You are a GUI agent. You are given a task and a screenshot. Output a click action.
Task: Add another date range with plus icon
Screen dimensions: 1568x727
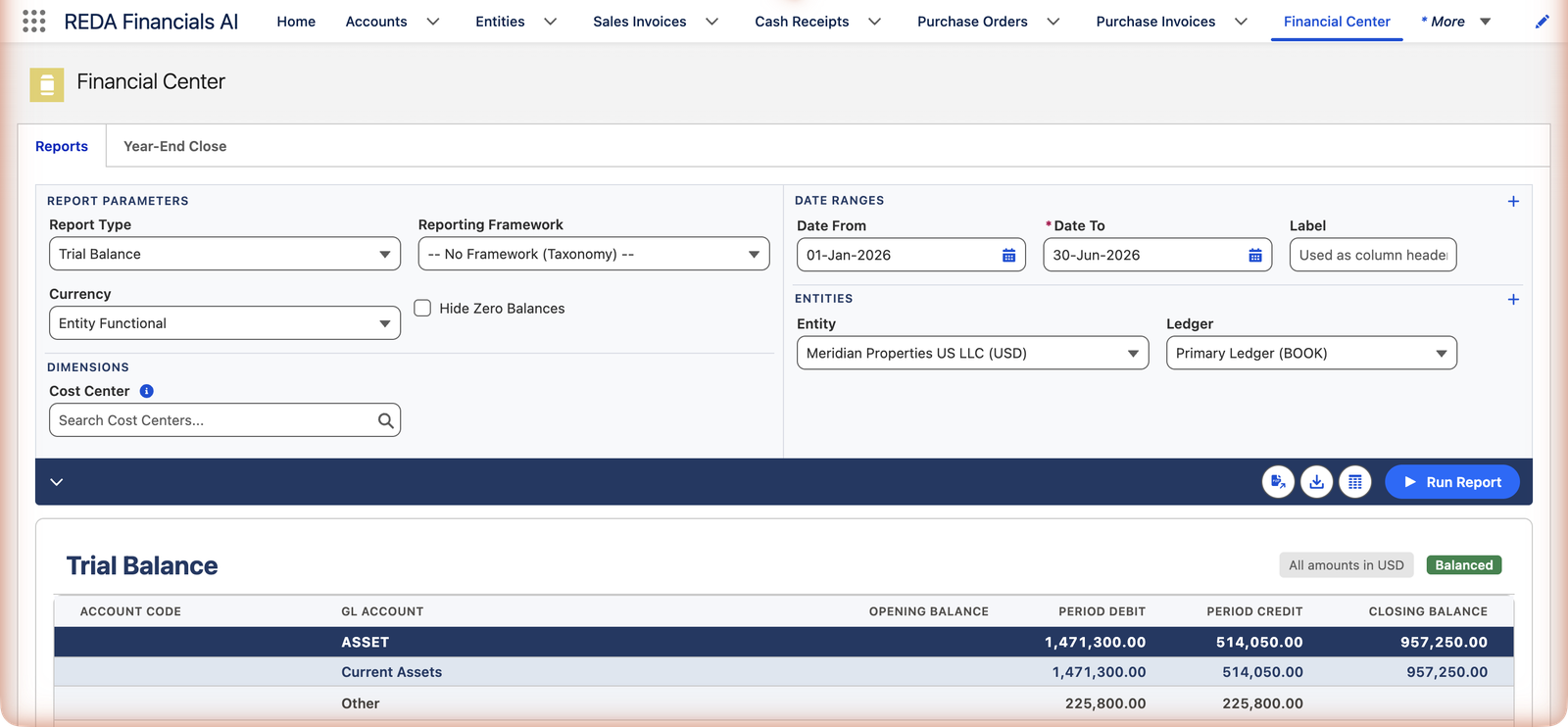[x=1513, y=201]
